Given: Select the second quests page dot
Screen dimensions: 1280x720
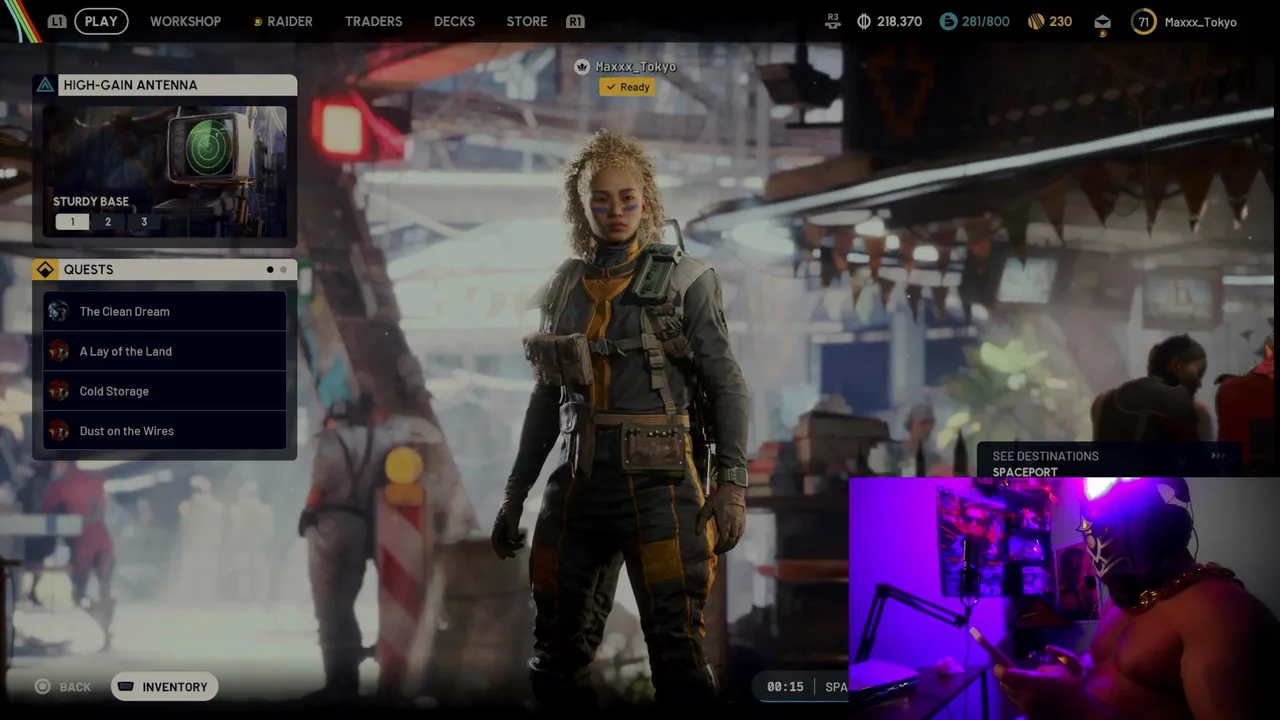Looking at the screenshot, I should 283,269.
